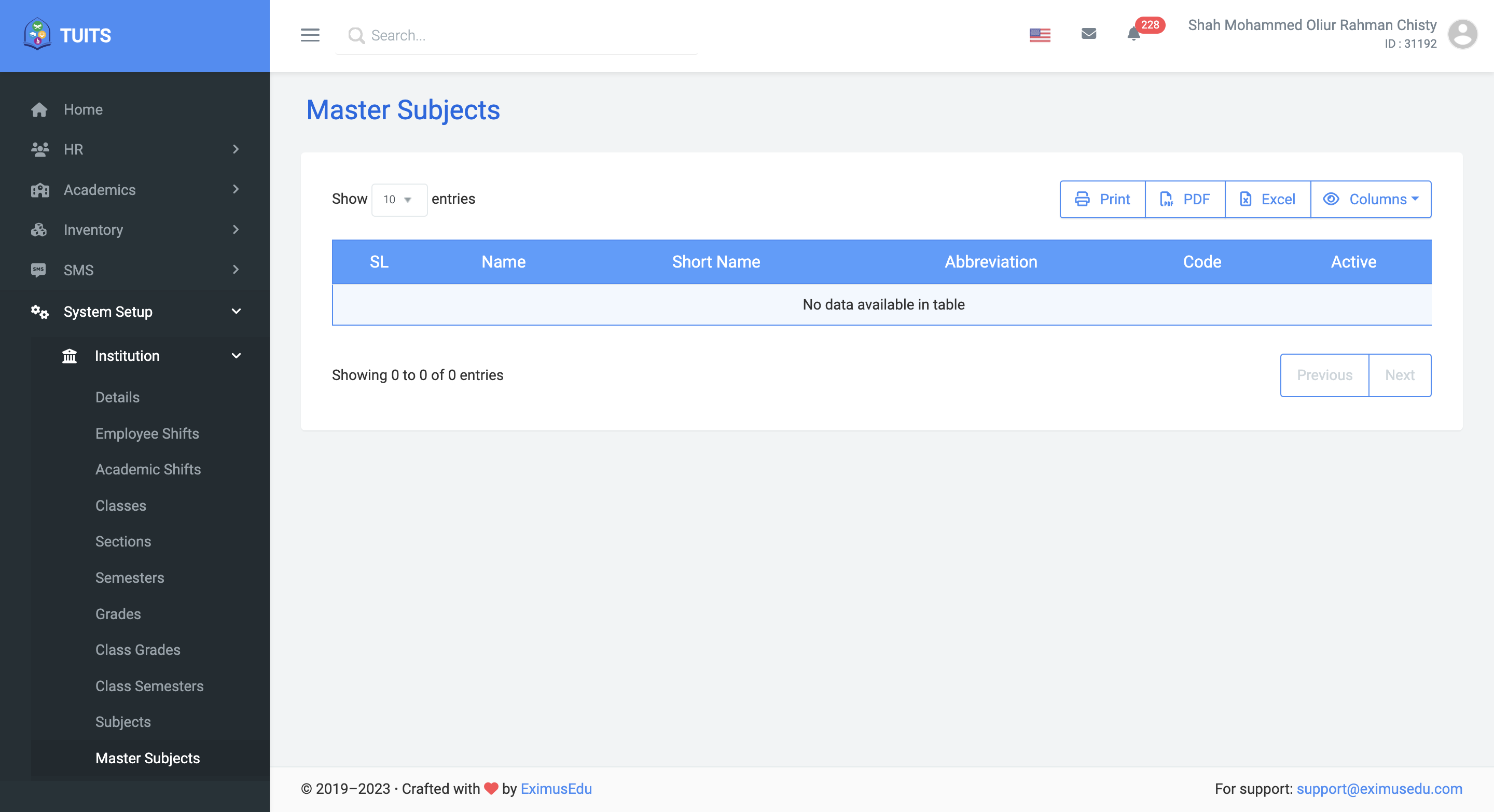Click the hamburger menu icon
This screenshot has height=812, width=1494.
(x=310, y=35)
